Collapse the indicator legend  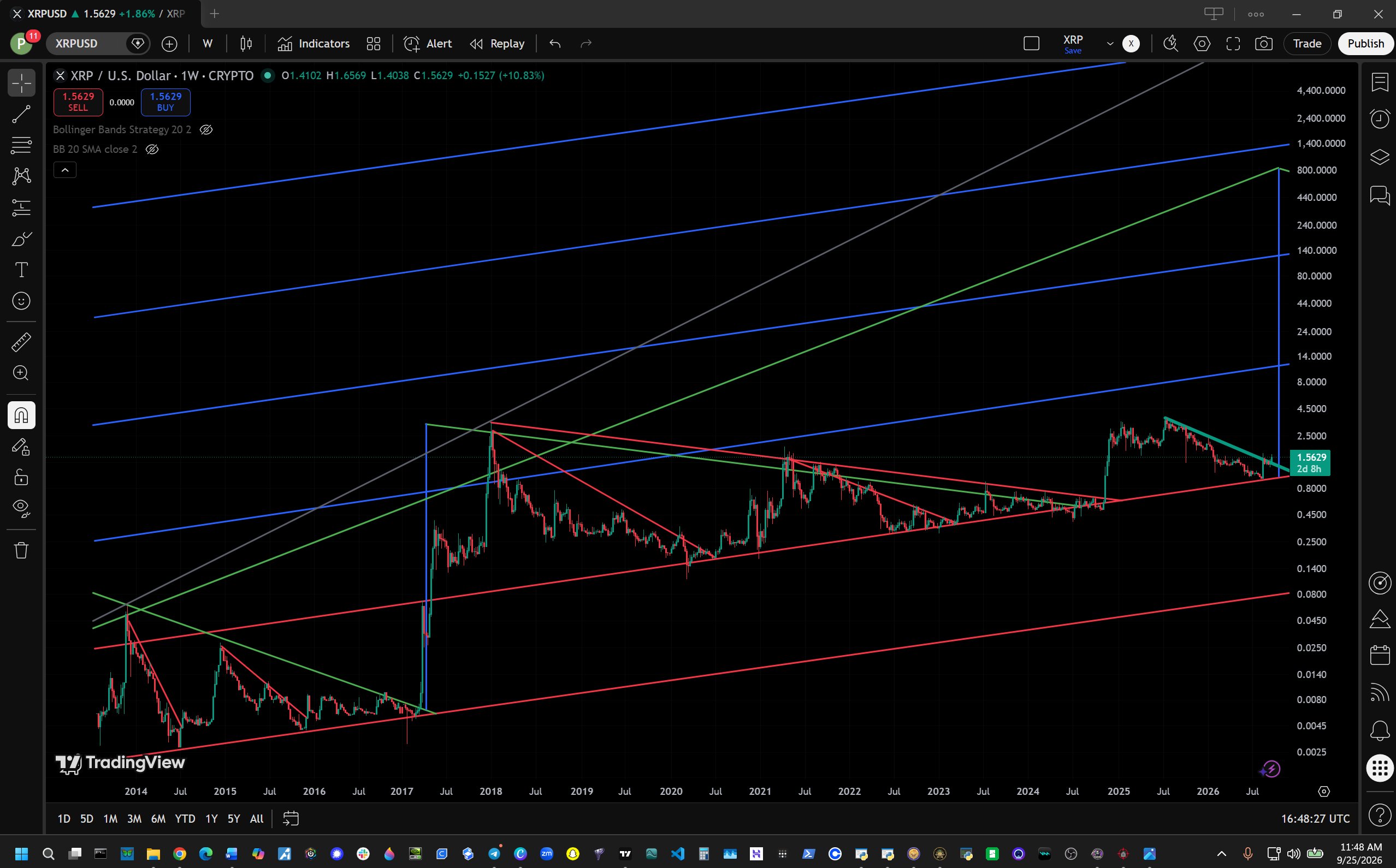(65, 170)
